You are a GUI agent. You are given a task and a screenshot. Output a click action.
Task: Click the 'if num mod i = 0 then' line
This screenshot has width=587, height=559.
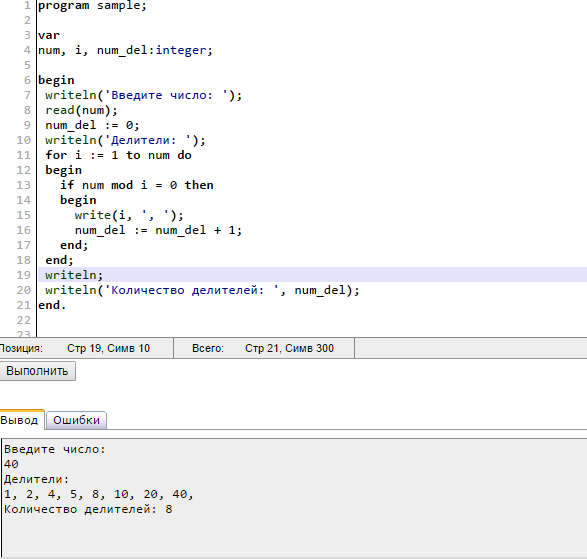[x=137, y=185]
